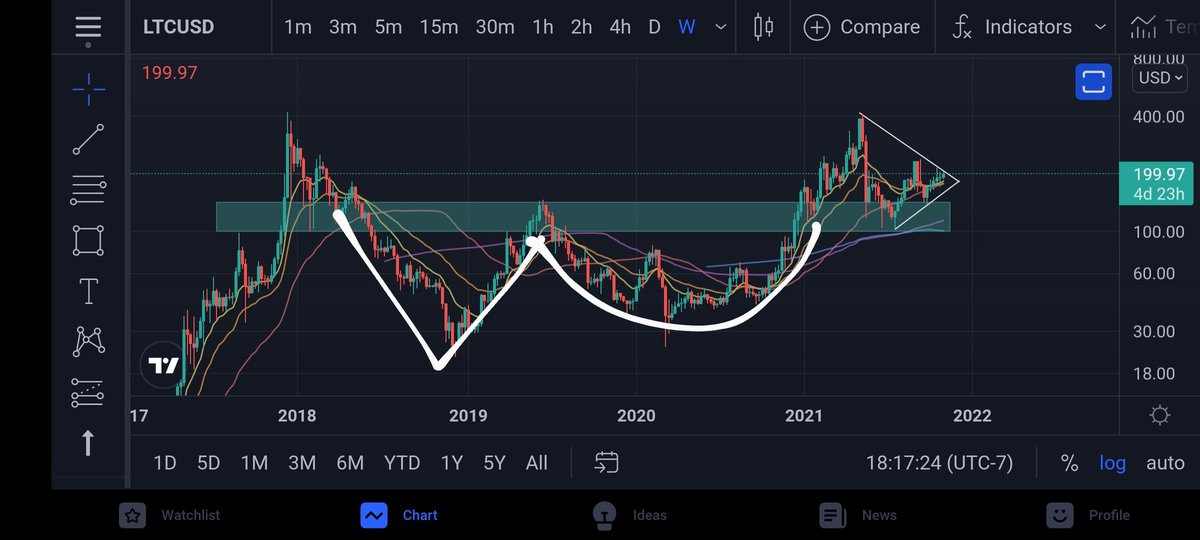This screenshot has width=1200, height=540.
Task: Set the date range to 5Y
Action: (x=495, y=462)
